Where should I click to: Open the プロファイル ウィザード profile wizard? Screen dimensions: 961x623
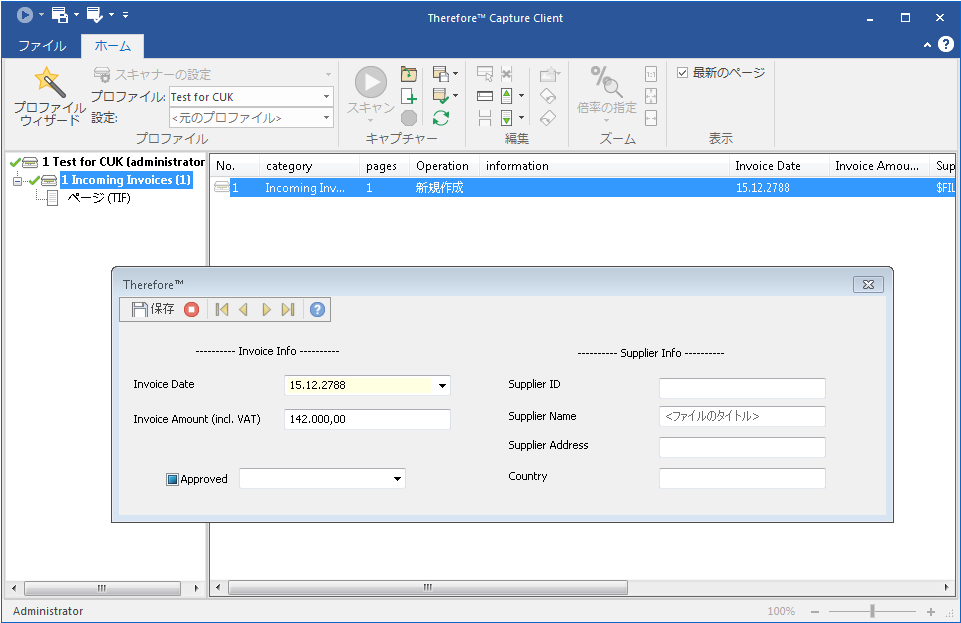click(49, 96)
